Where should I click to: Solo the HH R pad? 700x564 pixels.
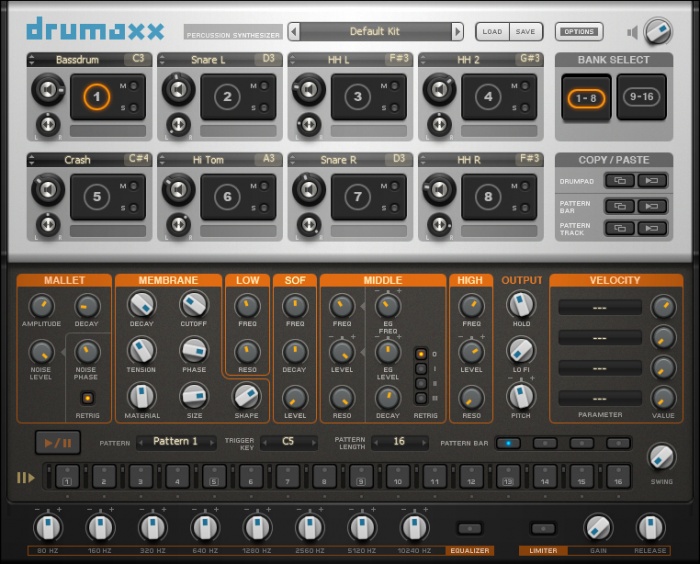coord(525,208)
